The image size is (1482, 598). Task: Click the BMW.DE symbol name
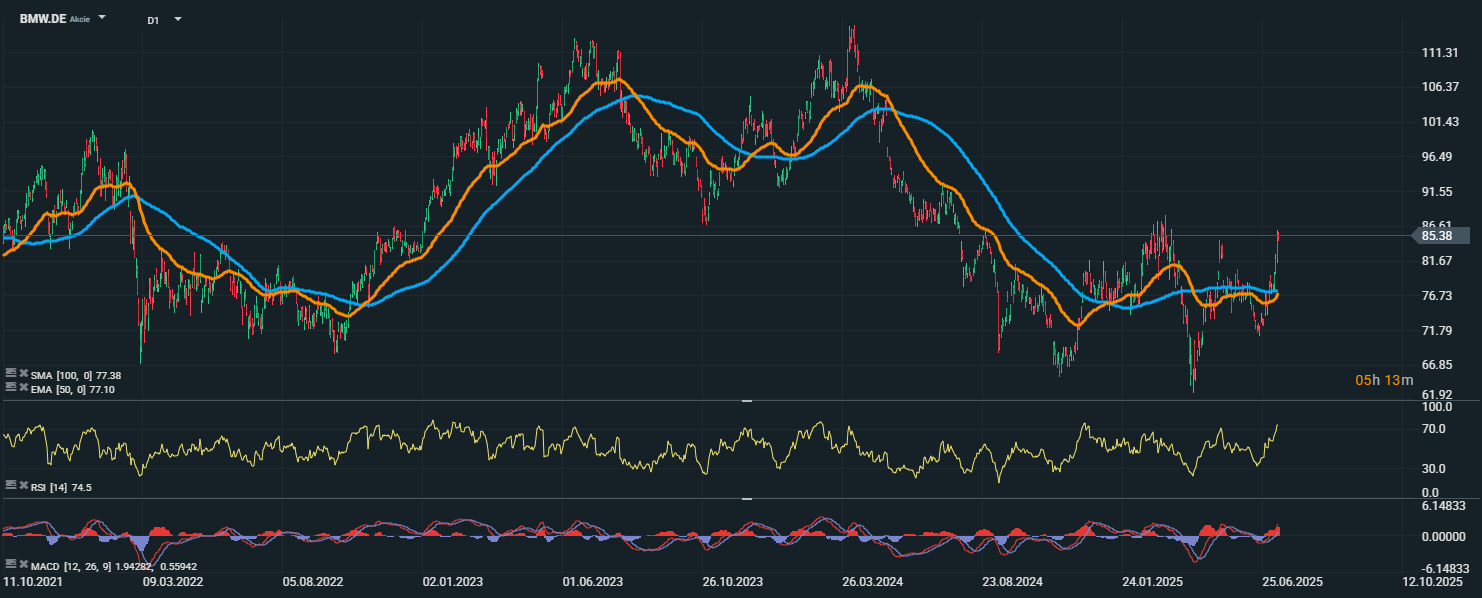(x=43, y=19)
